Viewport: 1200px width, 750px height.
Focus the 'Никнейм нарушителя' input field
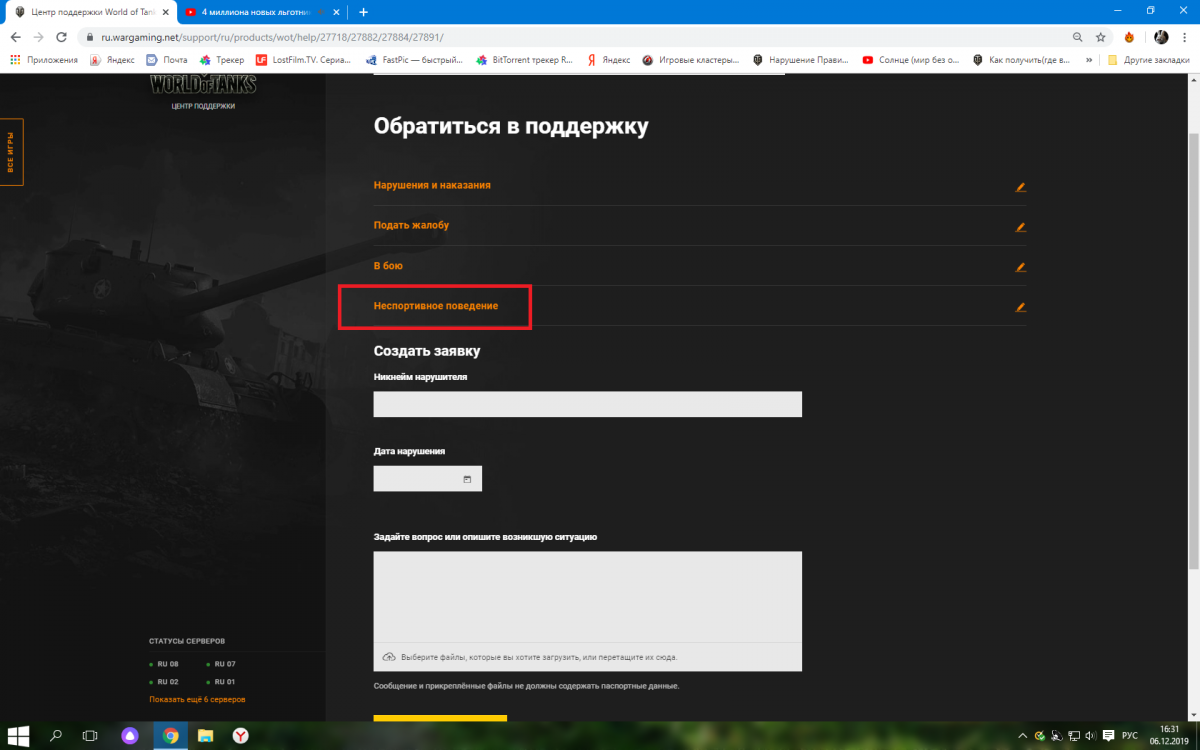pos(588,404)
